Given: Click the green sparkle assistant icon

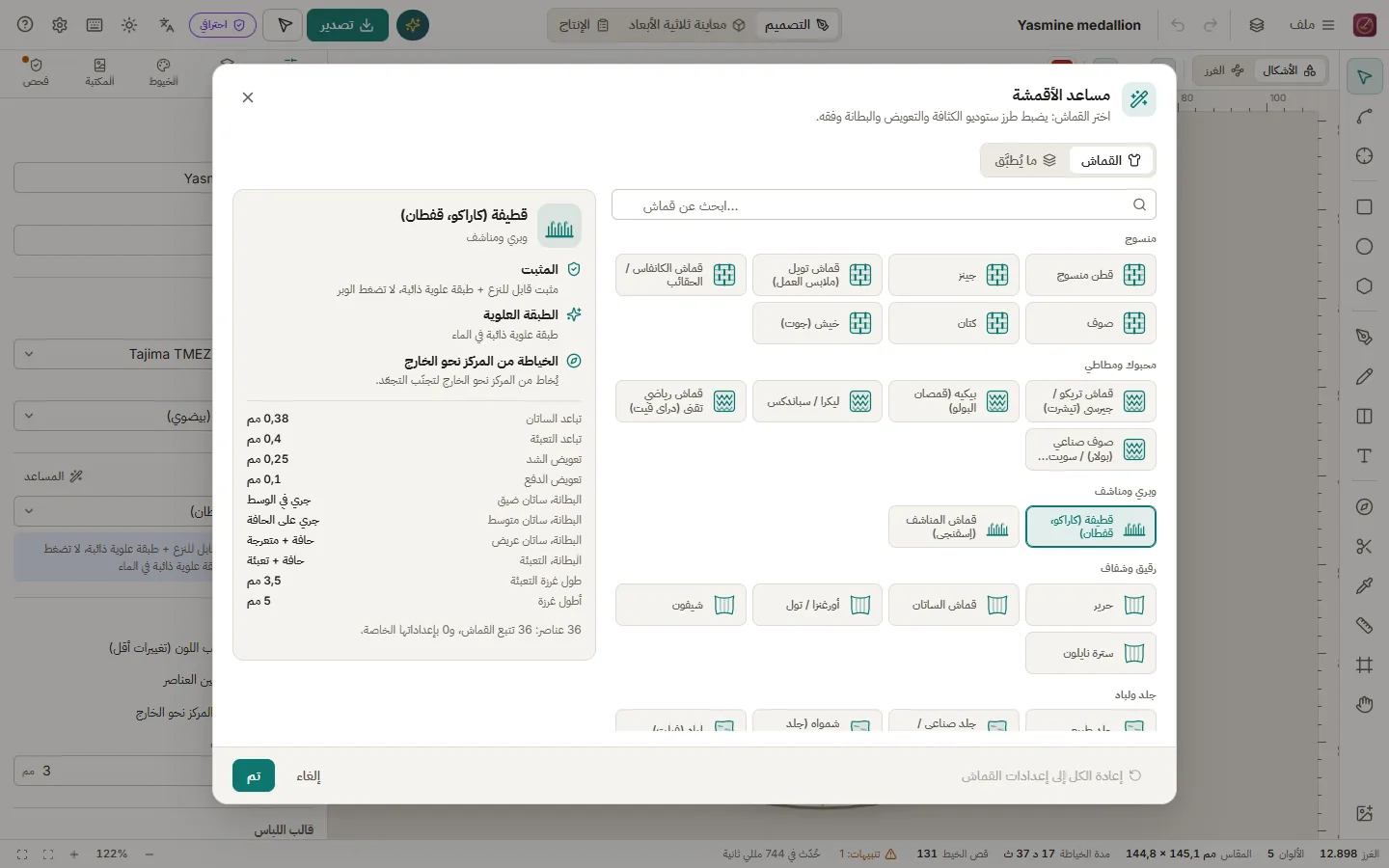Looking at the screenshot, I should pyautogui.click(x=413, y=25).
